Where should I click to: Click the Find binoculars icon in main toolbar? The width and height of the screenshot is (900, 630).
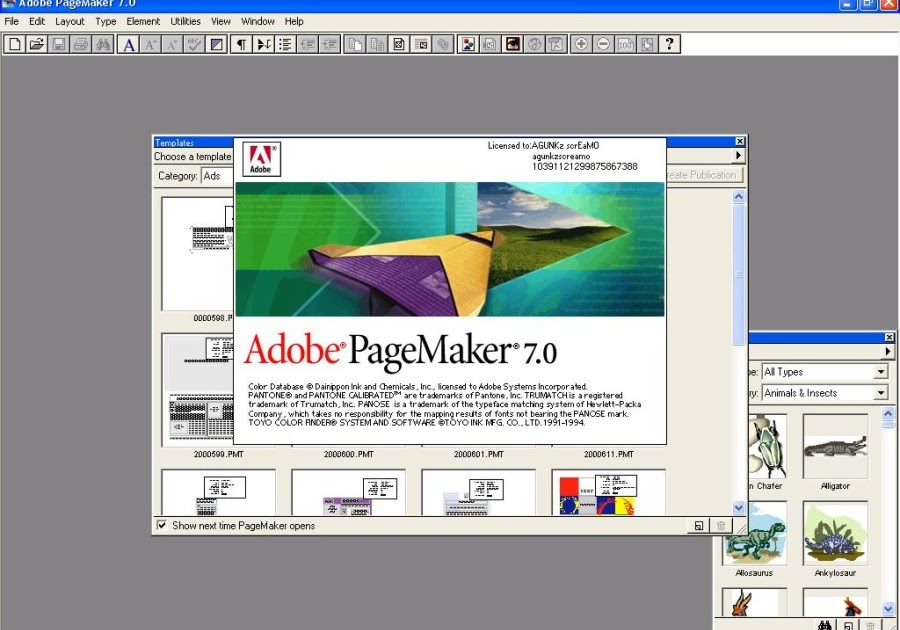click(103, 44)
